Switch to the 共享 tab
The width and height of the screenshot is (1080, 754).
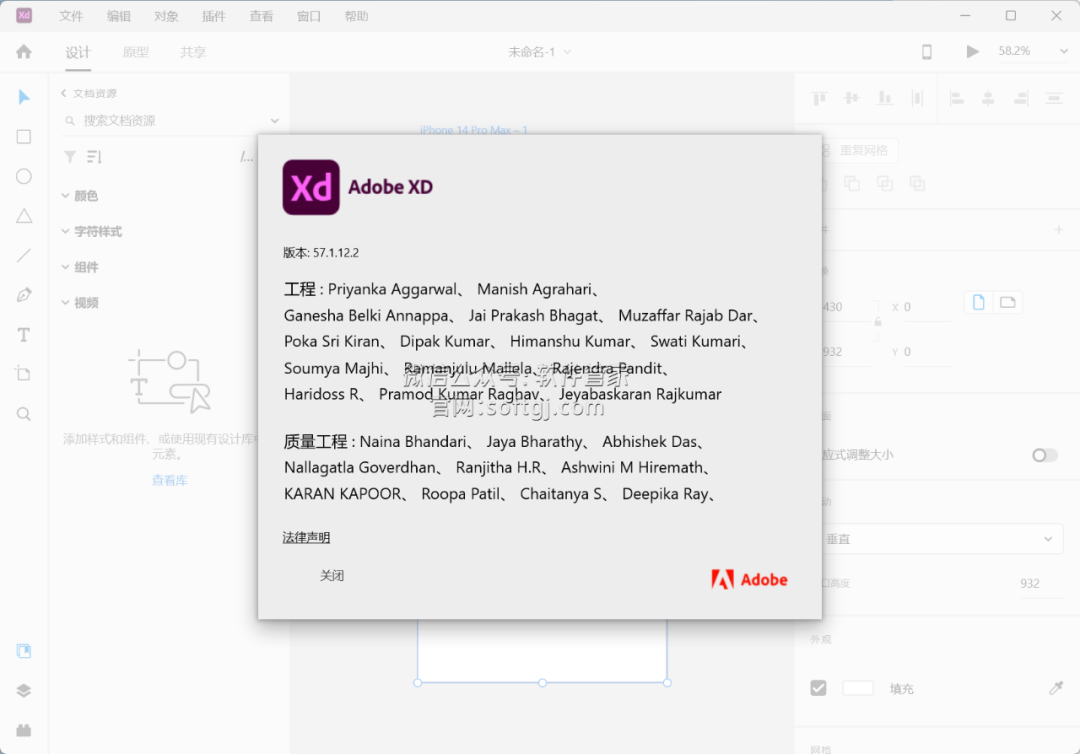coord(193,52)
